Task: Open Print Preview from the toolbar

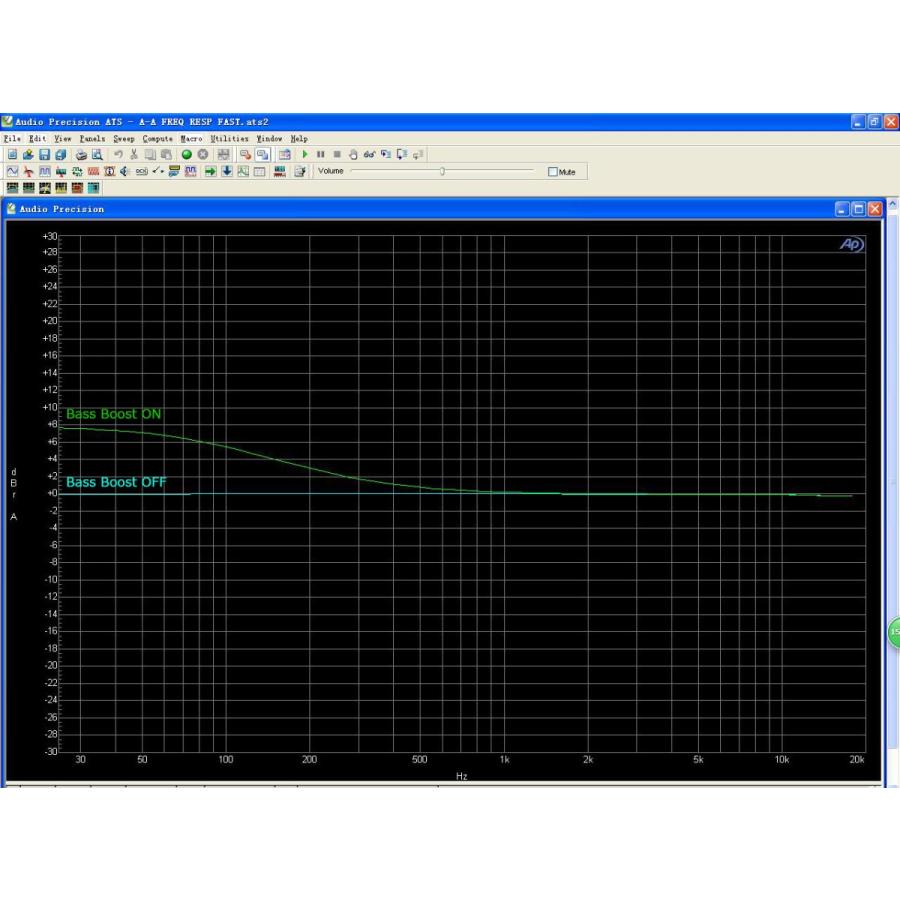Action: 97,154
